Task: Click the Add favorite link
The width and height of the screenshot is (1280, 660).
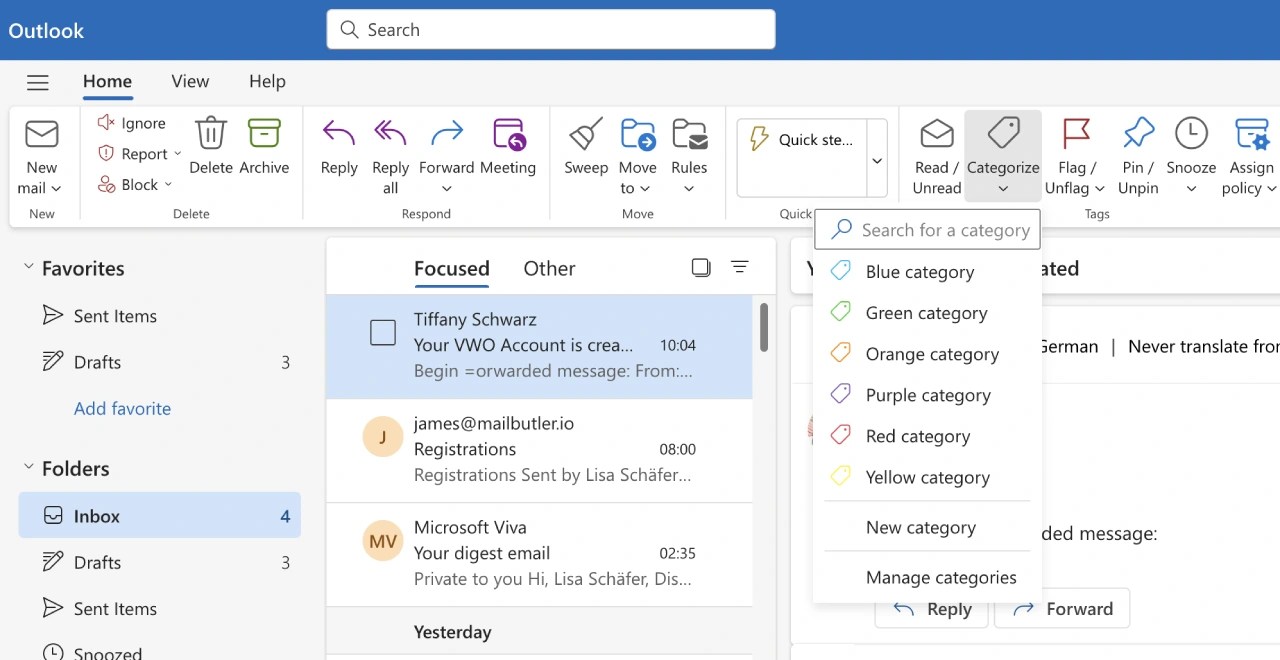Action: click(x=122, y=408)
